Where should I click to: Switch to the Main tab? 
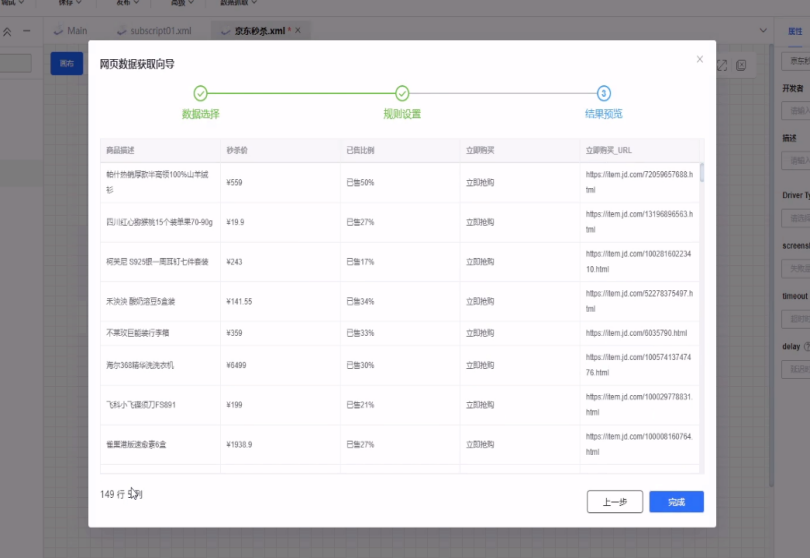[x=70, y=31]
